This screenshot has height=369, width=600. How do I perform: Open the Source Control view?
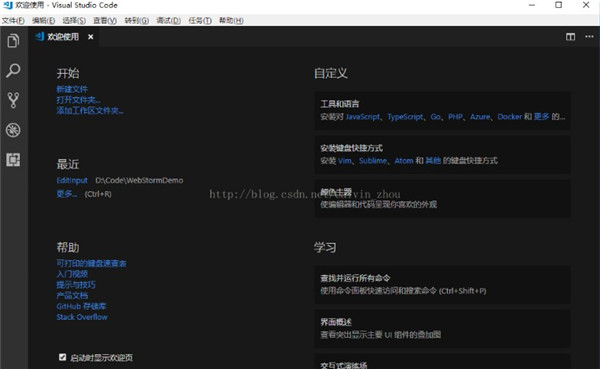point(13,100)
